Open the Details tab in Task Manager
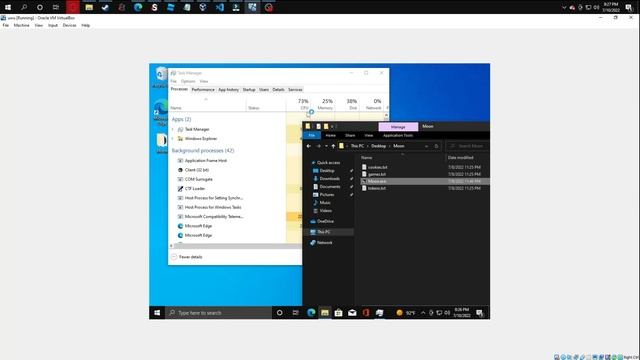The width and height of the screenshot is (640, 360). [278, 89]
